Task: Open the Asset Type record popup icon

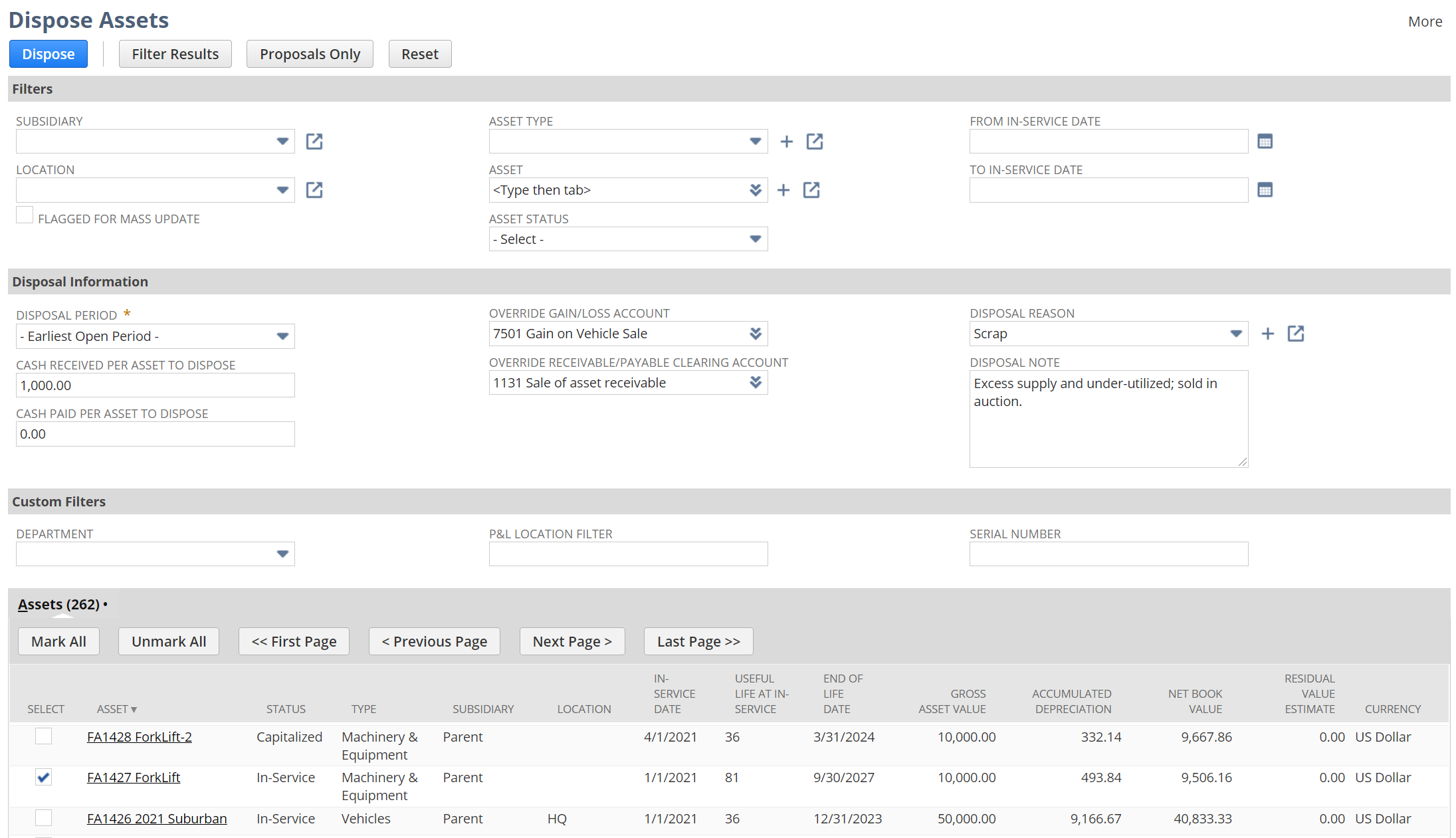Action: [814, 142]
